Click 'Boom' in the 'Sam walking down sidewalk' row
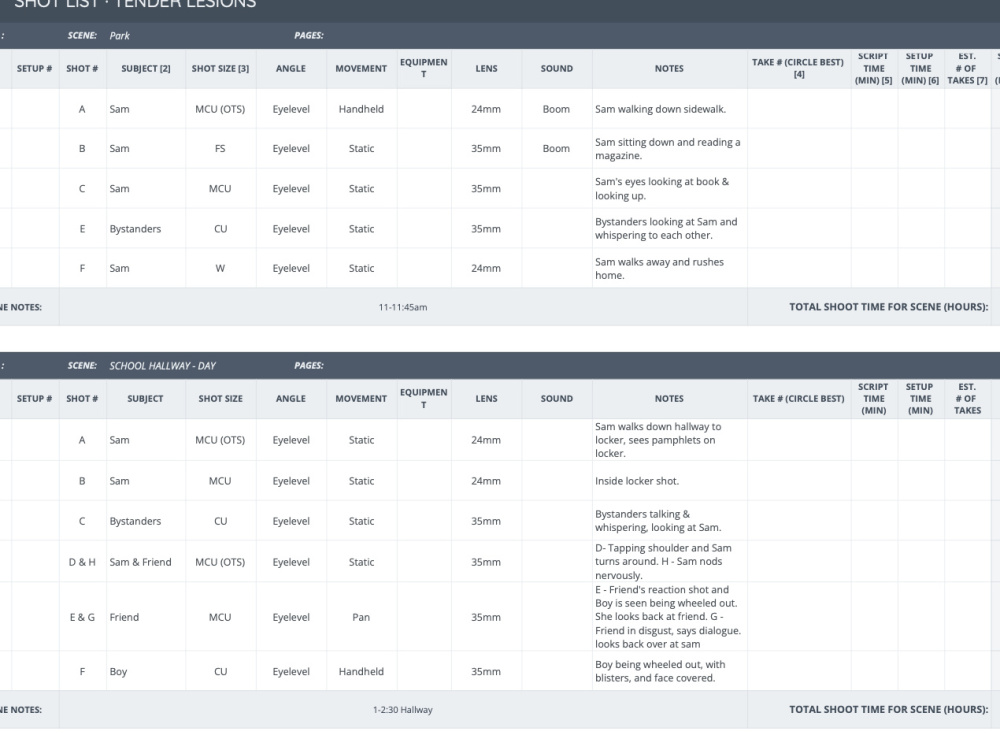 point(556,109)
